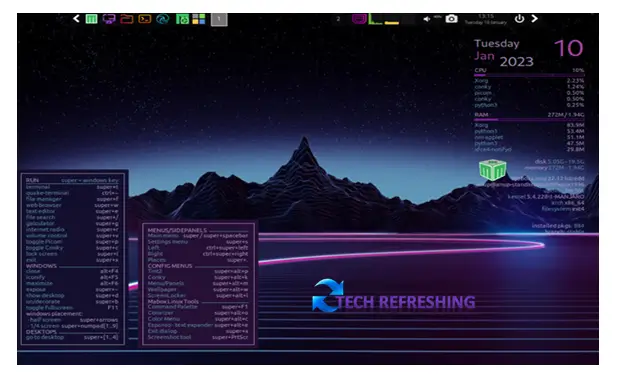621x384 pixels.
Task: Launch the orange terminal icon
Action: 145,19
